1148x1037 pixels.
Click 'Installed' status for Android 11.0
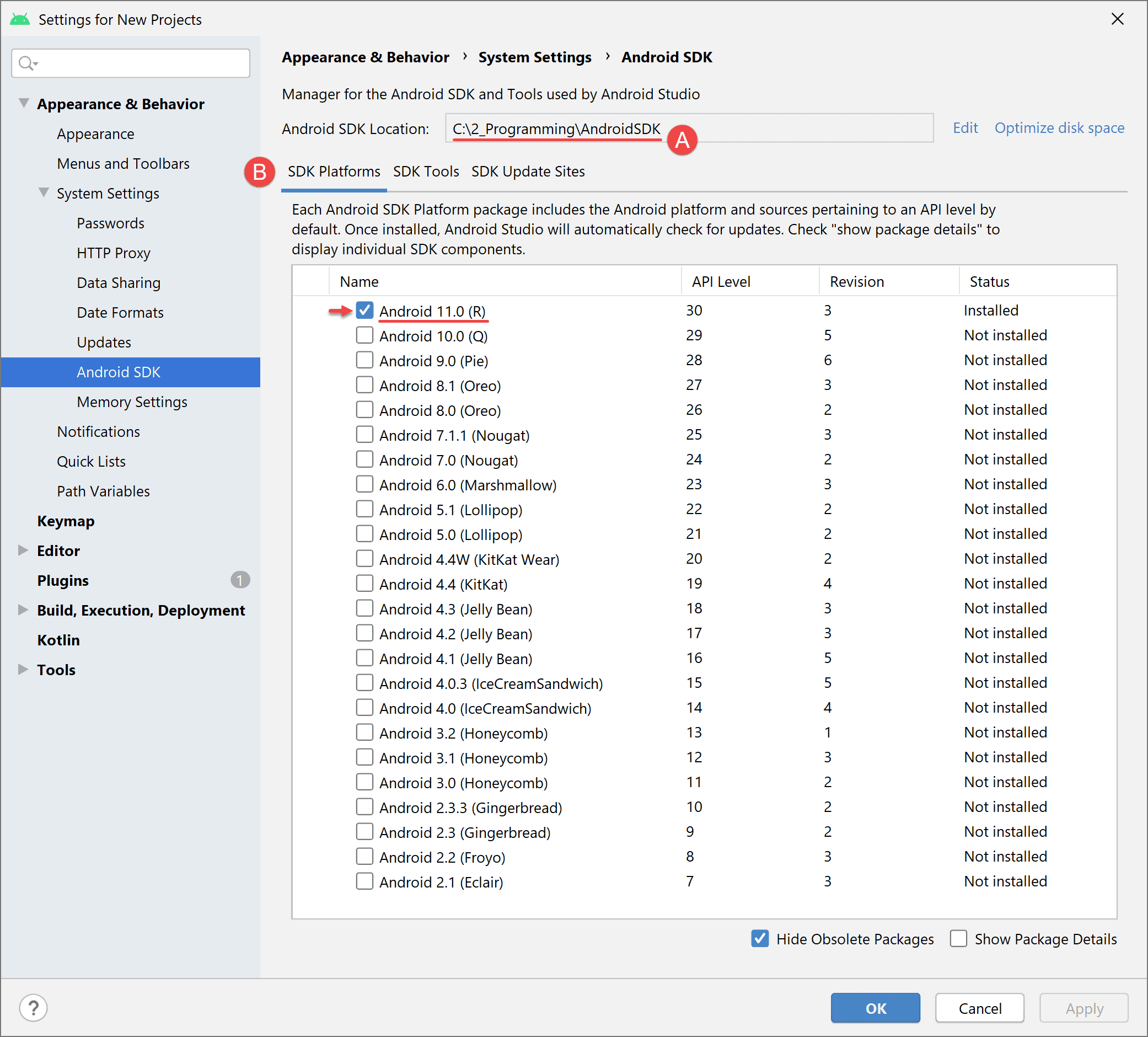[x=991, y=311]
